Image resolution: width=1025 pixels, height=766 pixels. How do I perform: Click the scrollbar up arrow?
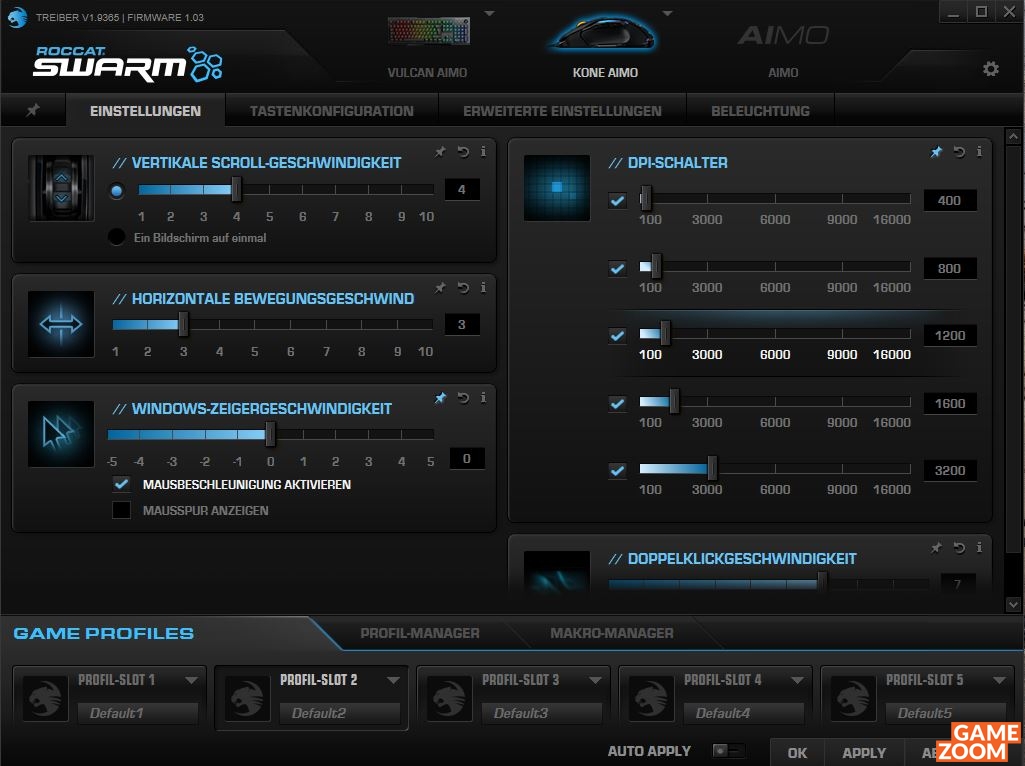(1013, 136)
